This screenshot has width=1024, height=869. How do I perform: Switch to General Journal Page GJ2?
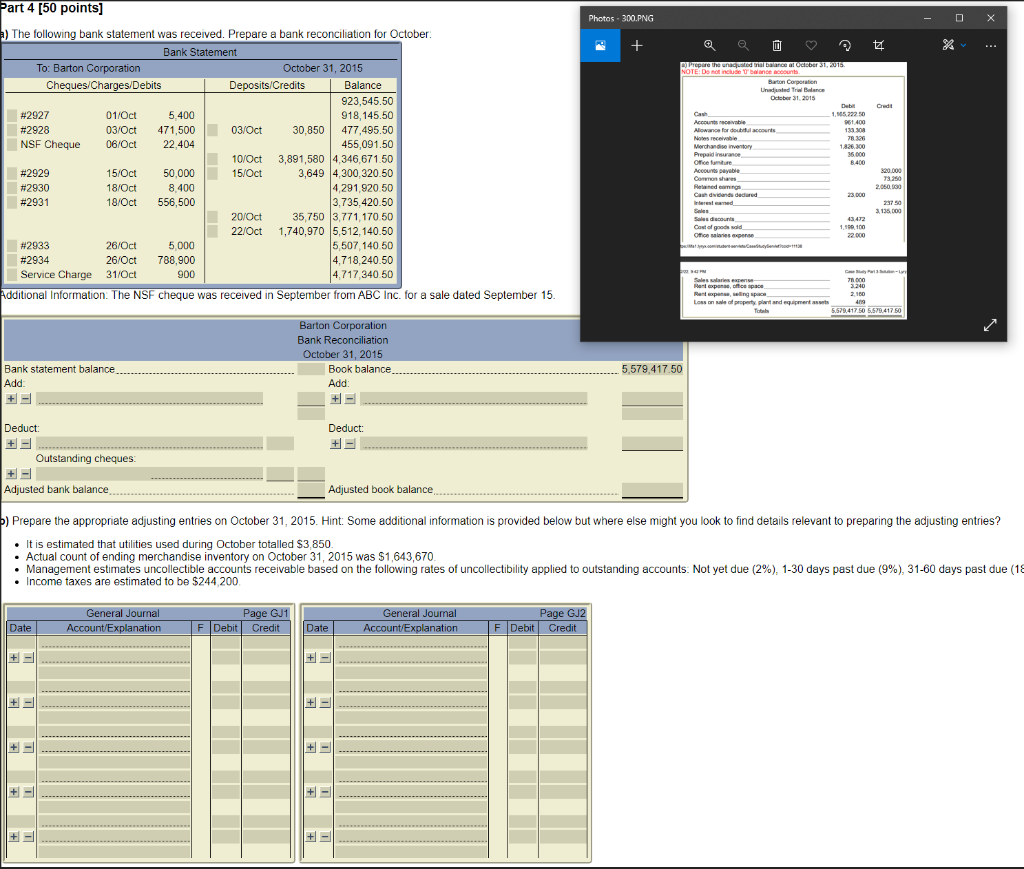[563, 613]
